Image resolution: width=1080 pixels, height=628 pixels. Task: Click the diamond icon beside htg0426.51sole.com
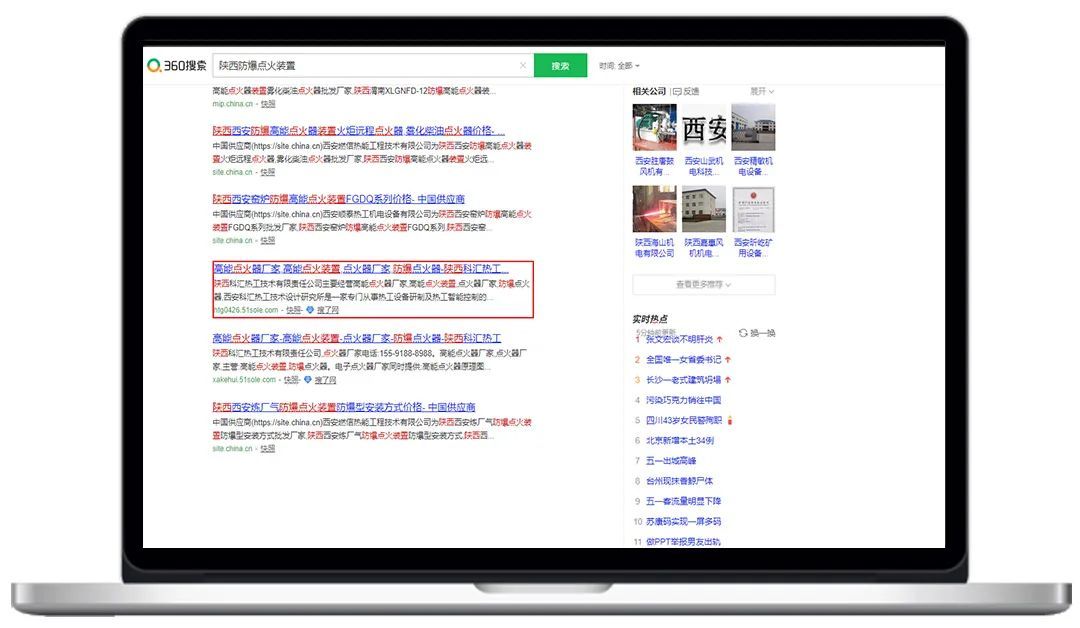point(310,311)
